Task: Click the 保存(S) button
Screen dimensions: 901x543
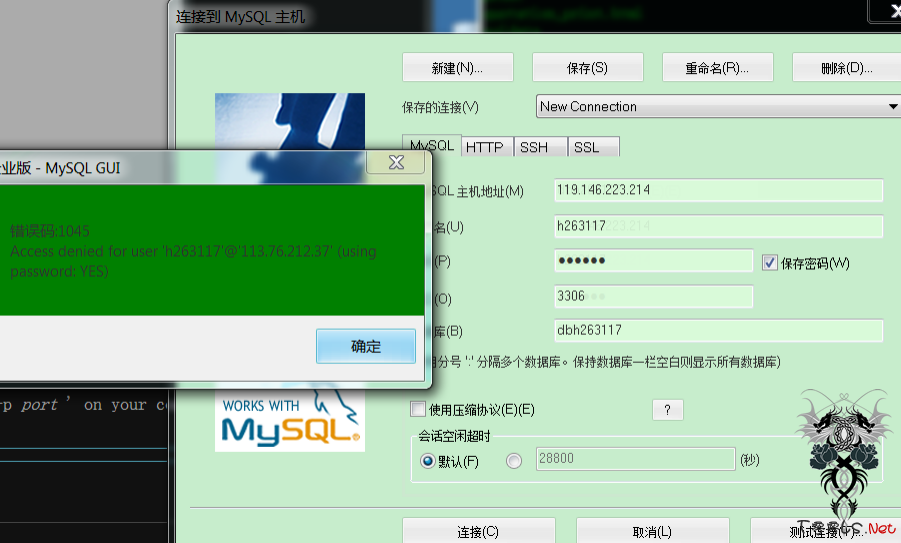Action: point(587,68)
